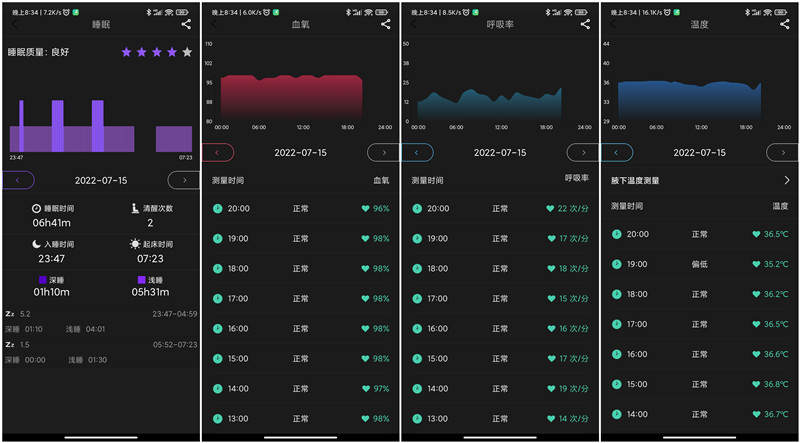Select the 15 次/分 respiration reading
Viewport: 800px width, 443px height.
[x=573, y=299]
